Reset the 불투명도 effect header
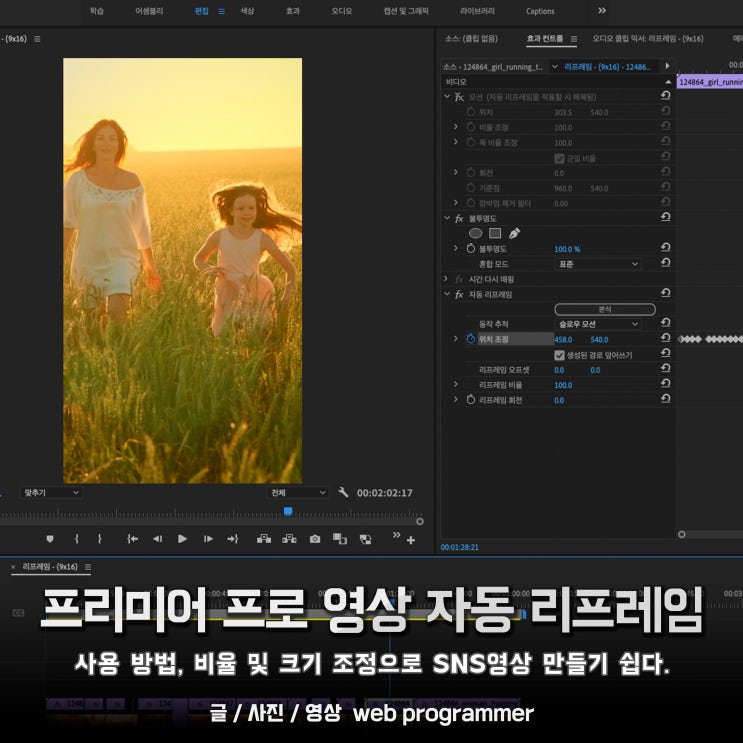This screenshot has height=743, width=743. tap(666, 217)
